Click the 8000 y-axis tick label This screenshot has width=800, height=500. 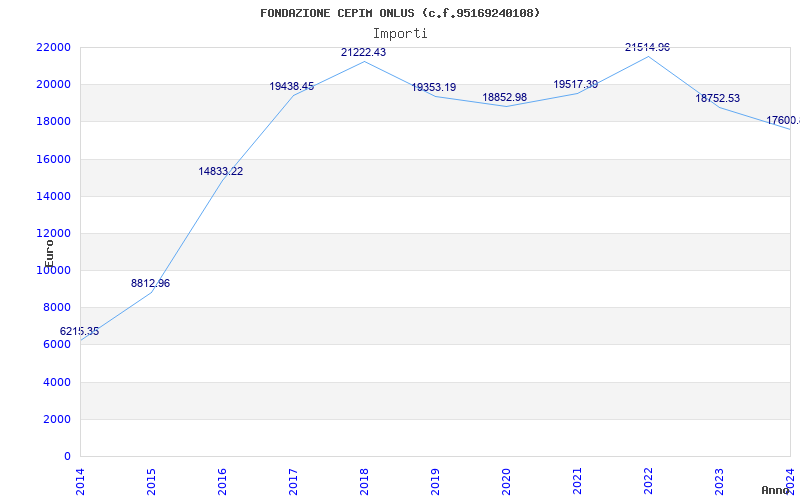56,308
